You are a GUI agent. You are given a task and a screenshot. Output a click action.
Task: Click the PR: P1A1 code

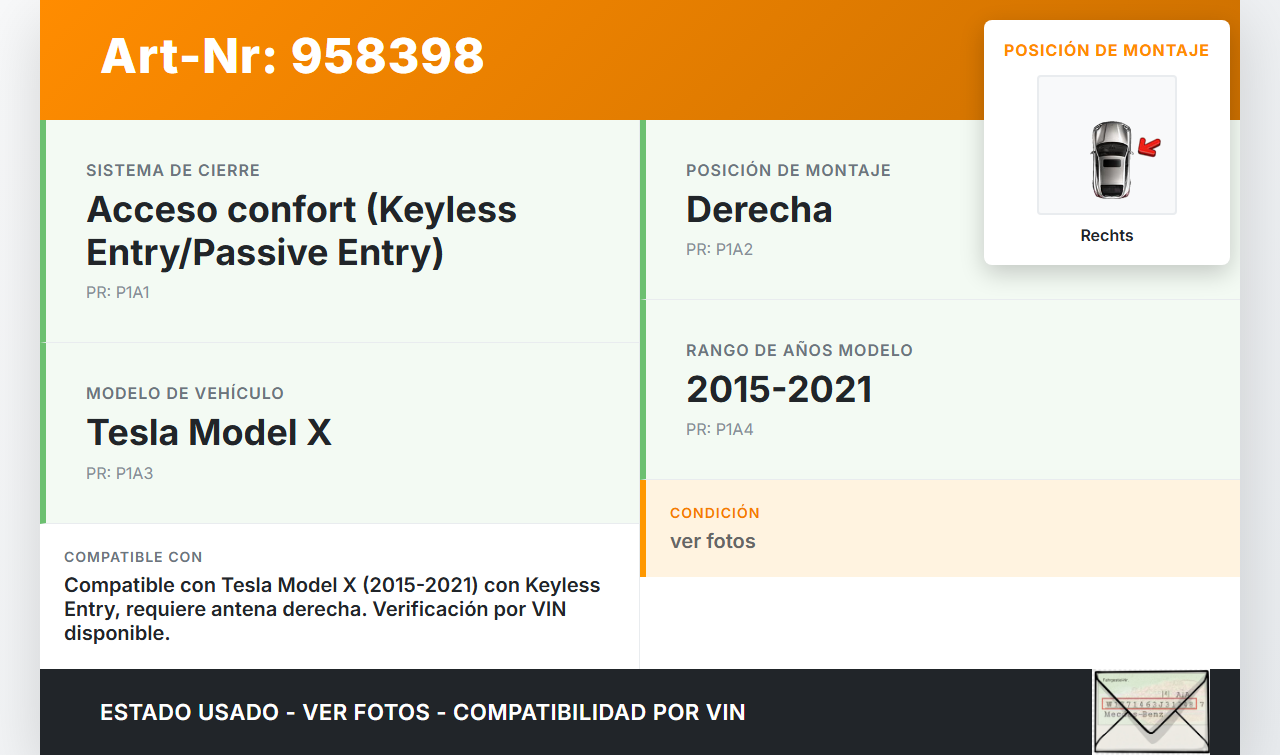tap(118, 293)
